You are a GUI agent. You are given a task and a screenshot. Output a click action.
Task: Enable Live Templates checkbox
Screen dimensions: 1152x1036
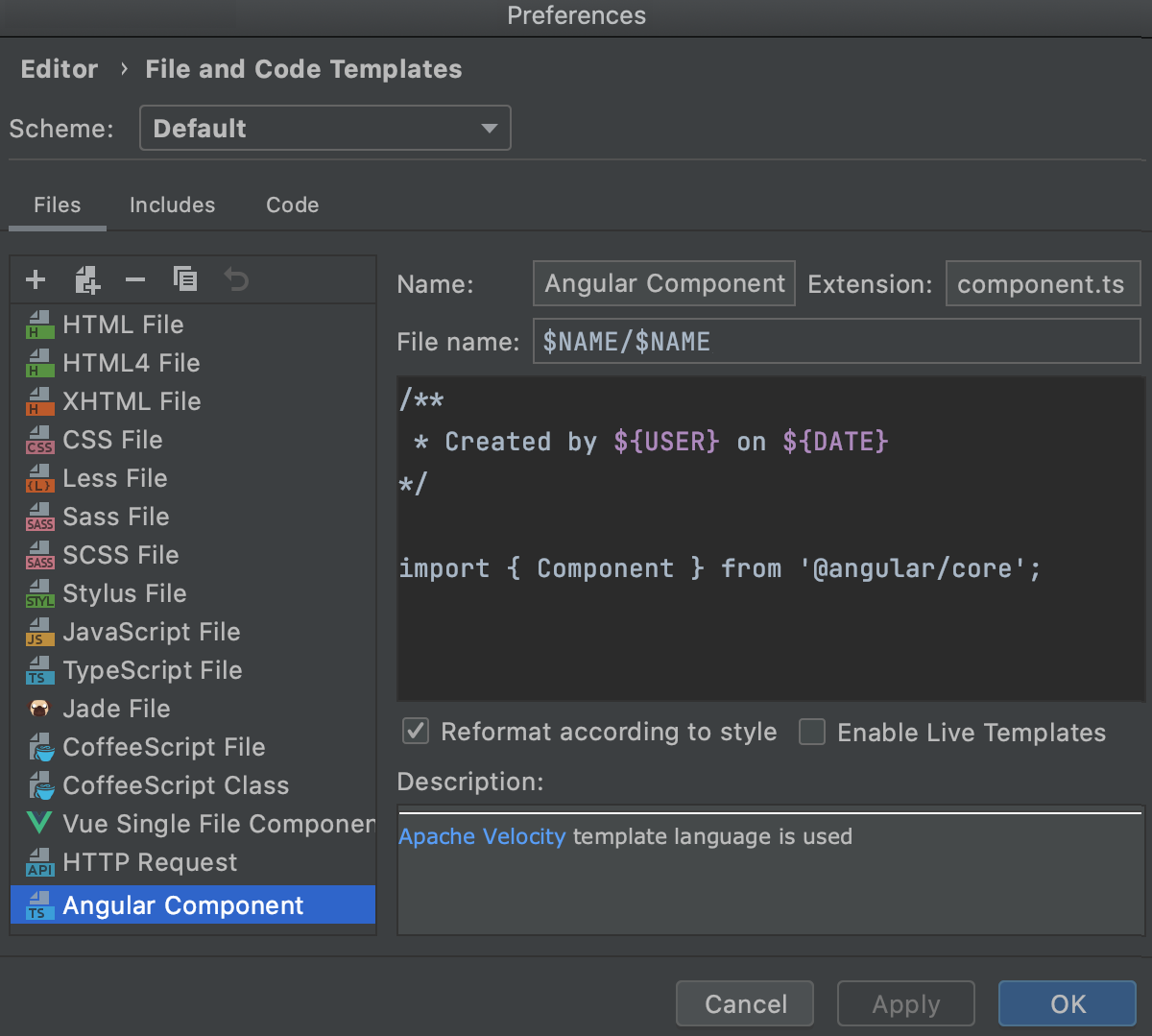(812, 732)
